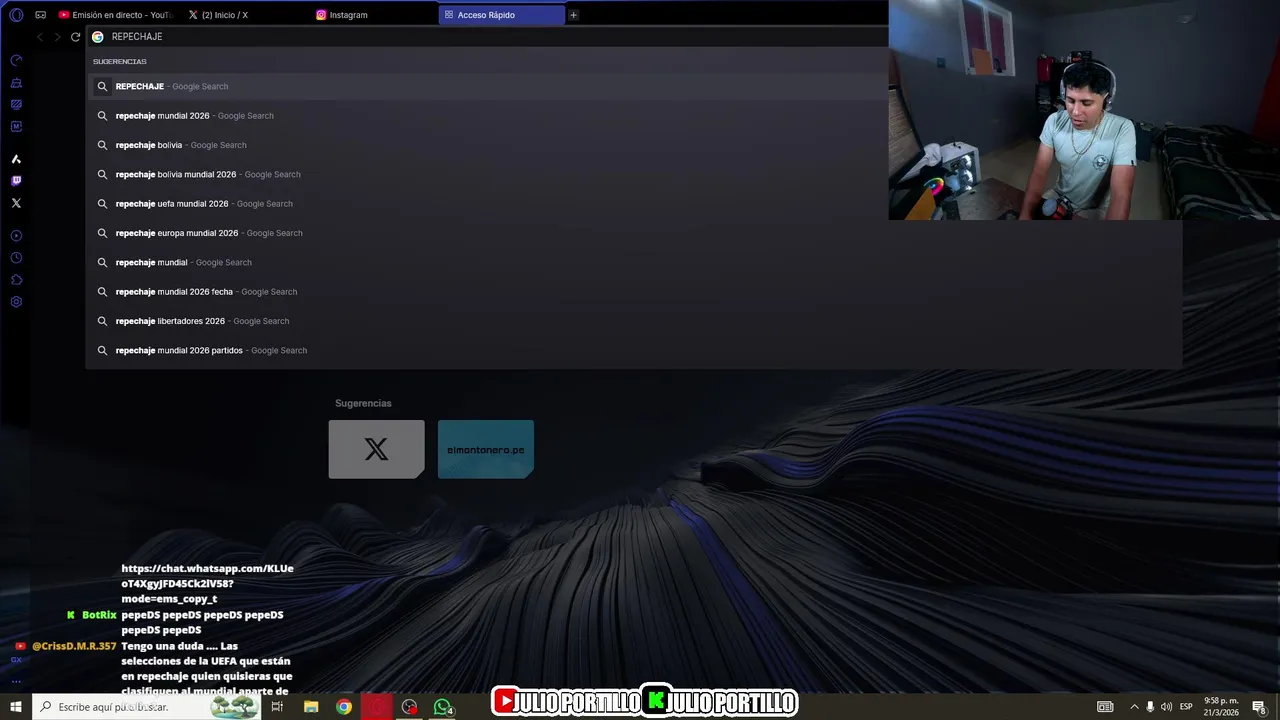This screenshot has width=1280, height=720.
Task: Open Settings gear icon in sidebar
Action: (16, 302)
